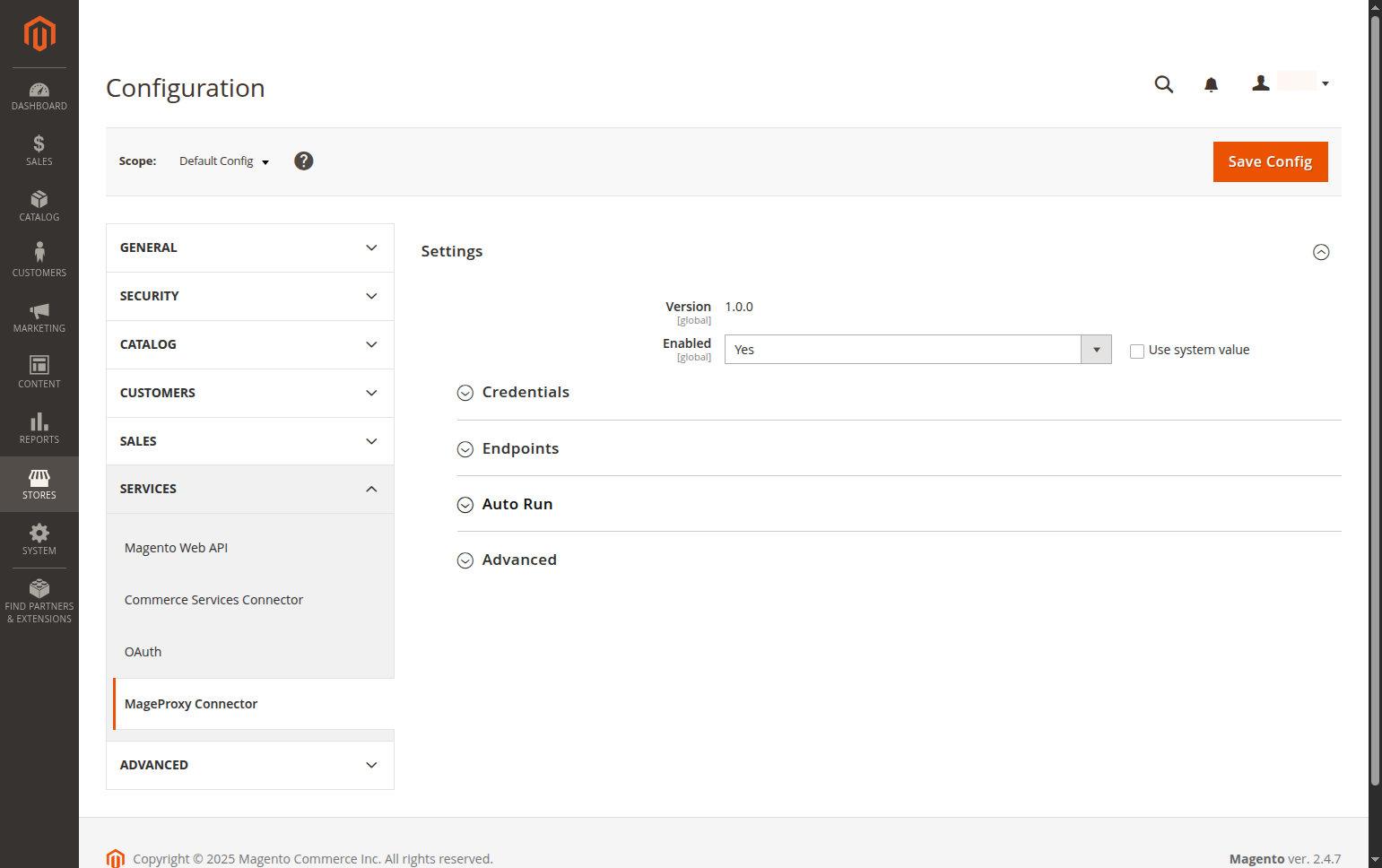Viewport: 1382px width, 868px height.
Task: Click the Magento logo icon
Action: 39,34
